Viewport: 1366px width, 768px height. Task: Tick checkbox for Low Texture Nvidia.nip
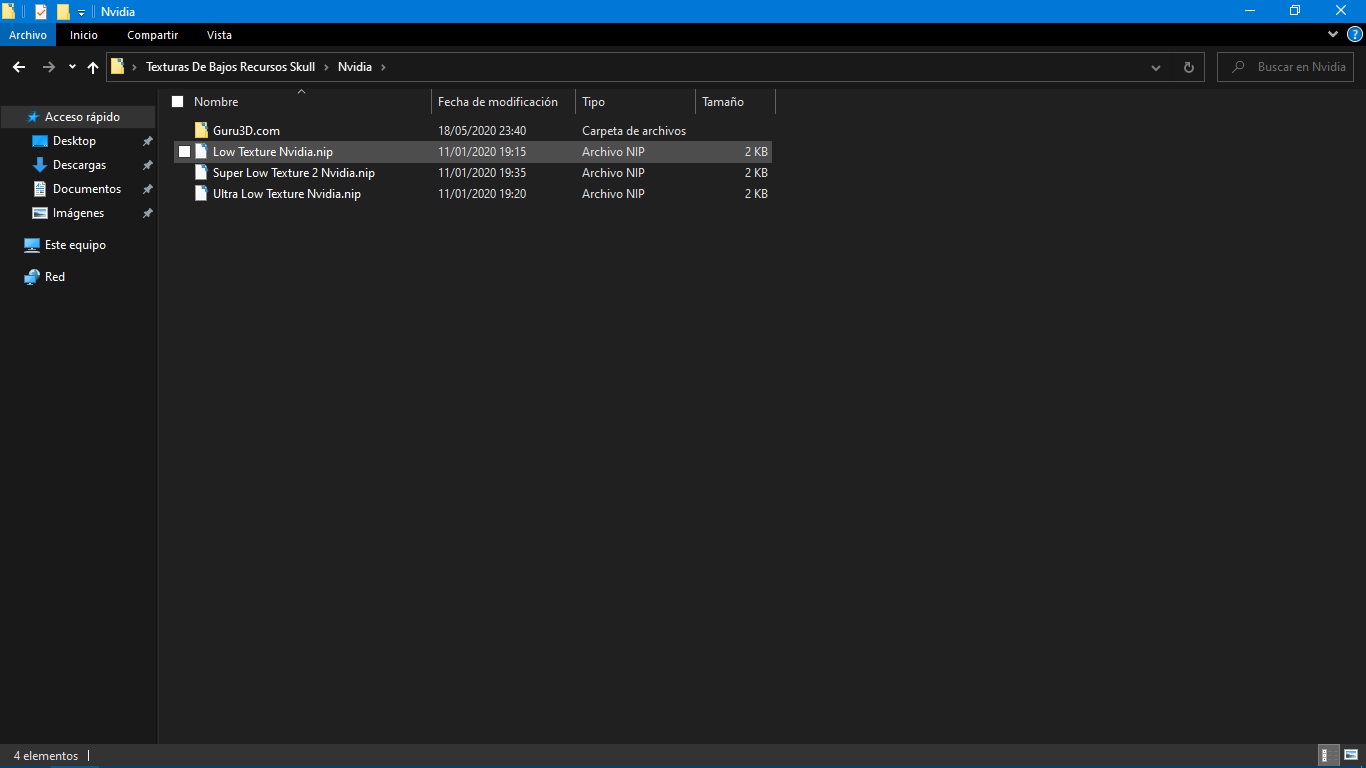pyautogui.click(x=184, y=152)
